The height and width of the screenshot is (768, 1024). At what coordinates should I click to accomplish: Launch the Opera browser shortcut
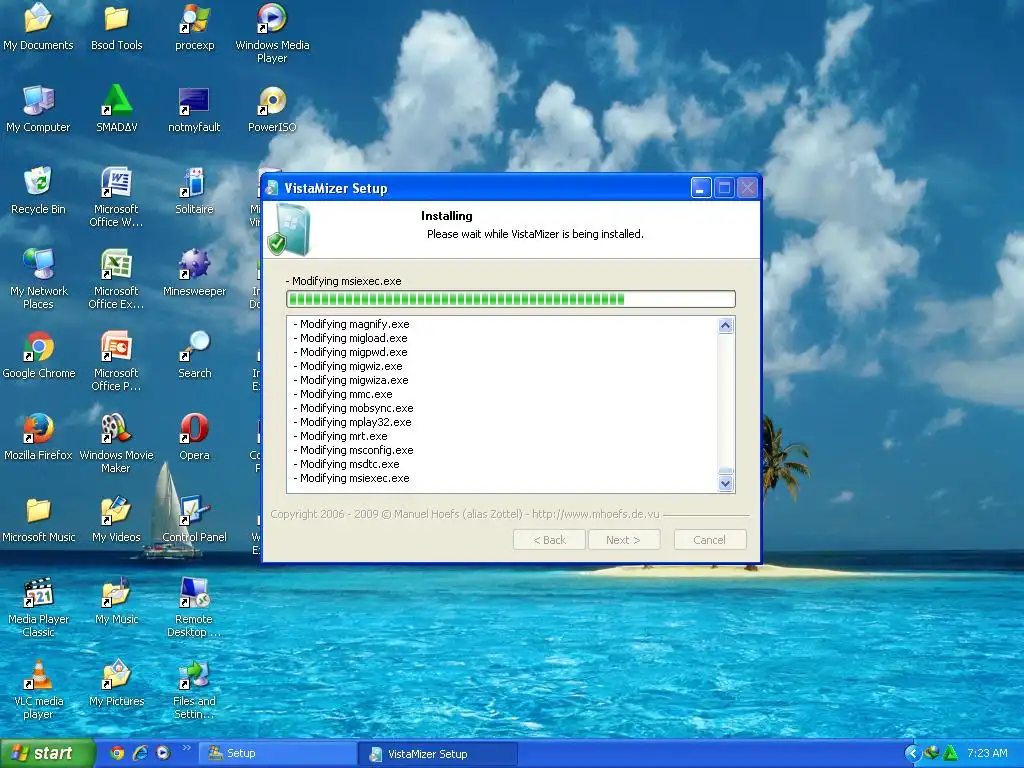(195, 437)
